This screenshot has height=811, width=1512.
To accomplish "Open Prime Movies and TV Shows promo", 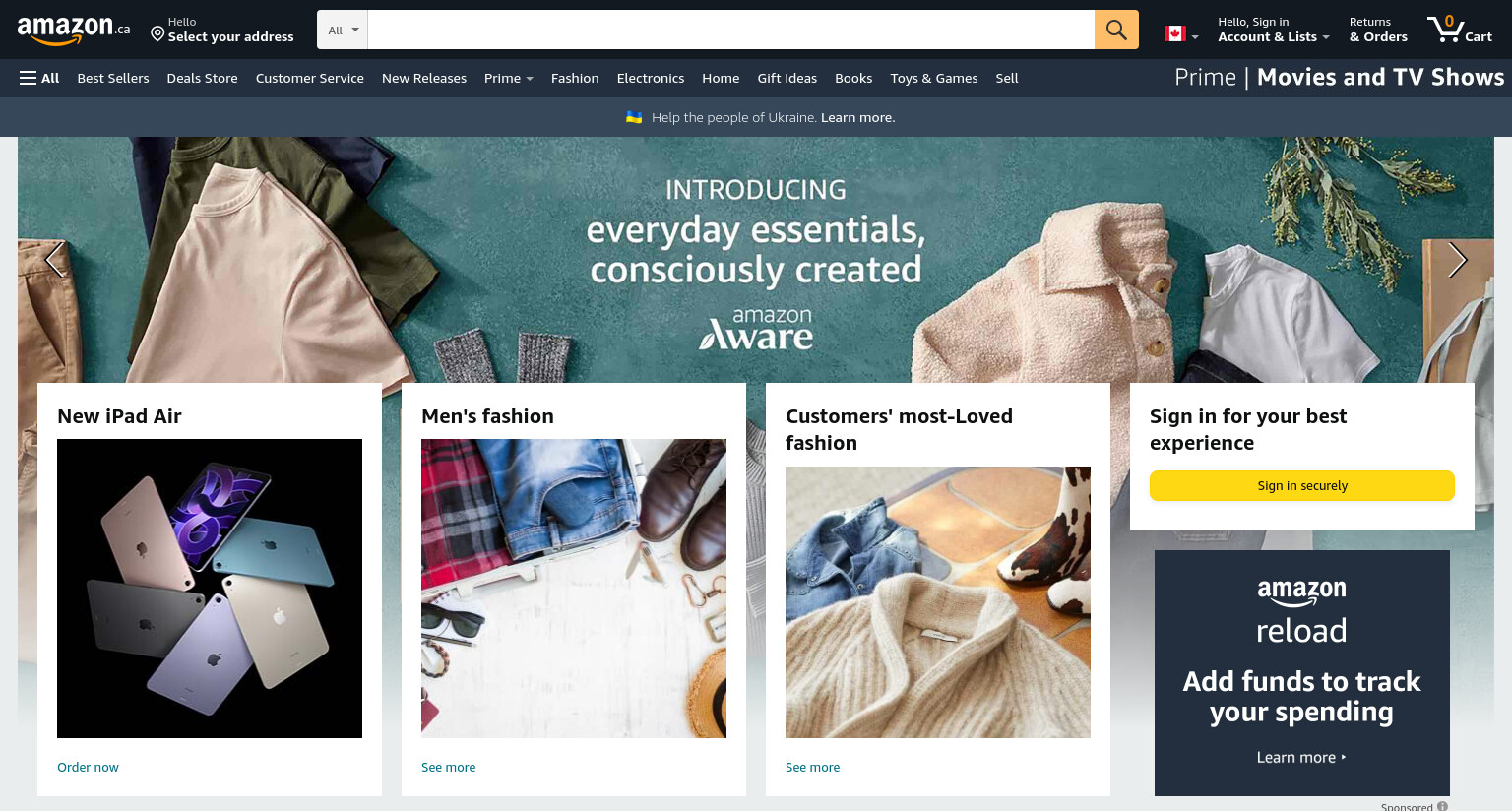I will tap(1339, 77).
